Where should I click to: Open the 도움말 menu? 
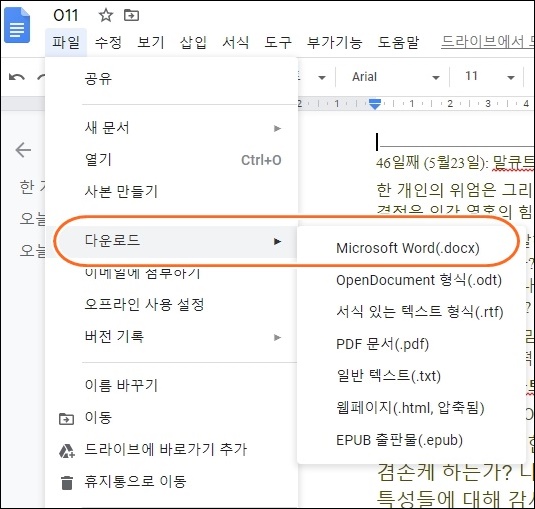click(x=398, y=42)
